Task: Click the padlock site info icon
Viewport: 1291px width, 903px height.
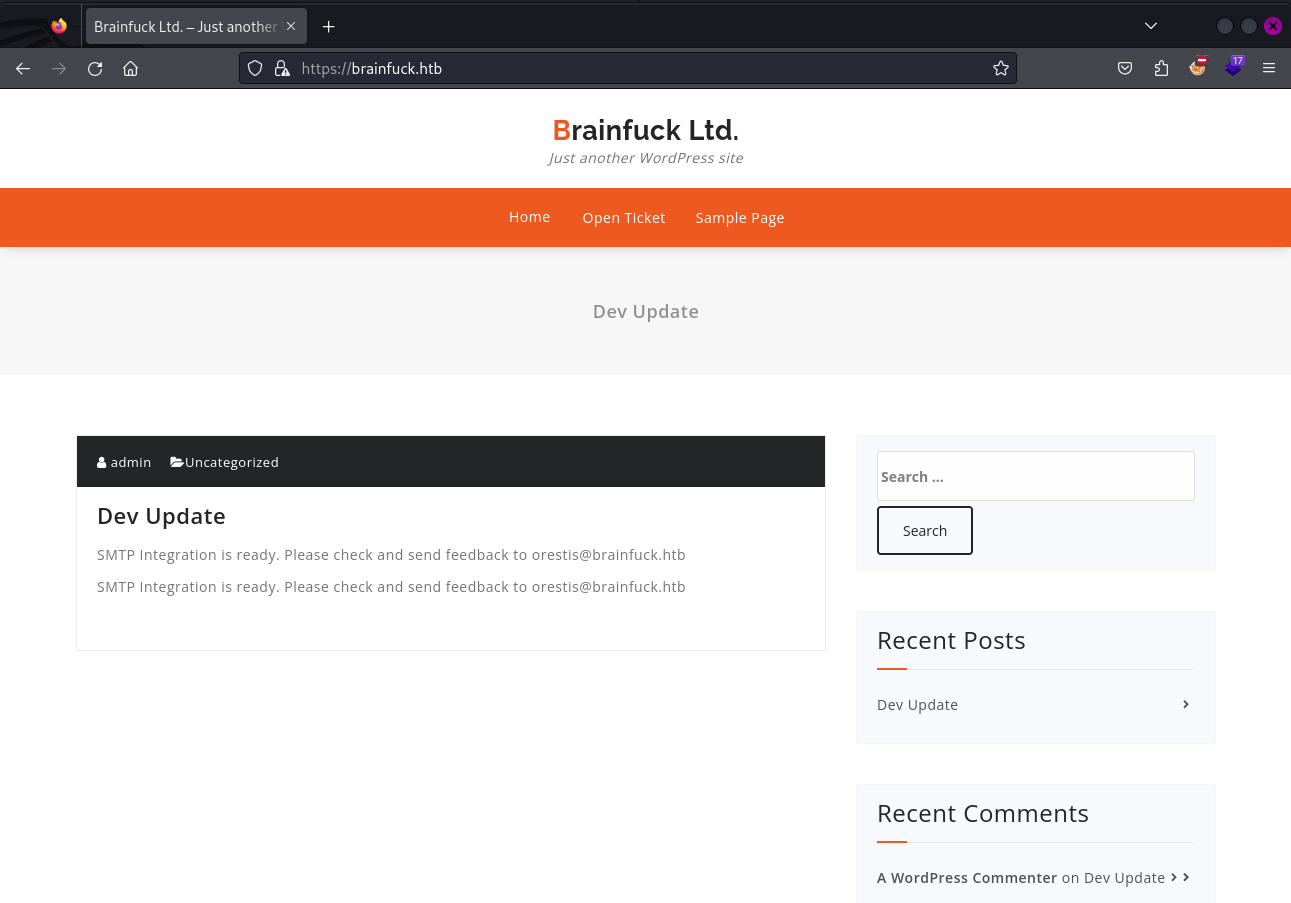Action: pyautogui.click(x=282, y=68)
